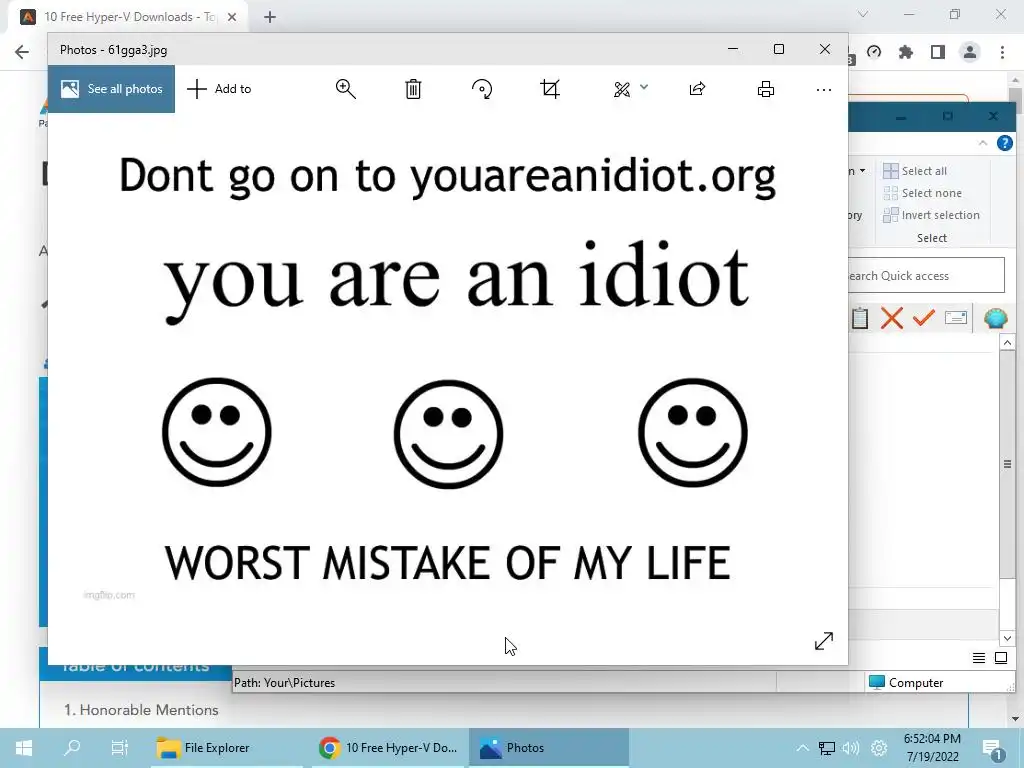Click the Honorable Mentions contents link
The height and width of the screenshot is (768, 1024).
point(141,710)
